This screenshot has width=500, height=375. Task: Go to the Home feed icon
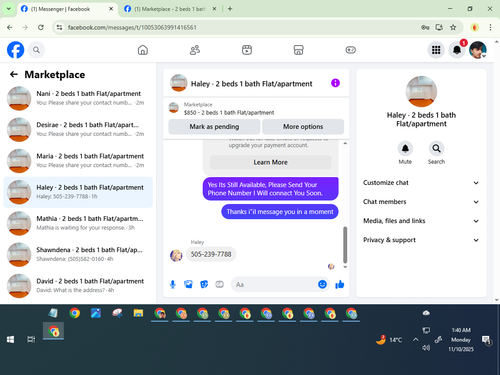tap(143, 50)
